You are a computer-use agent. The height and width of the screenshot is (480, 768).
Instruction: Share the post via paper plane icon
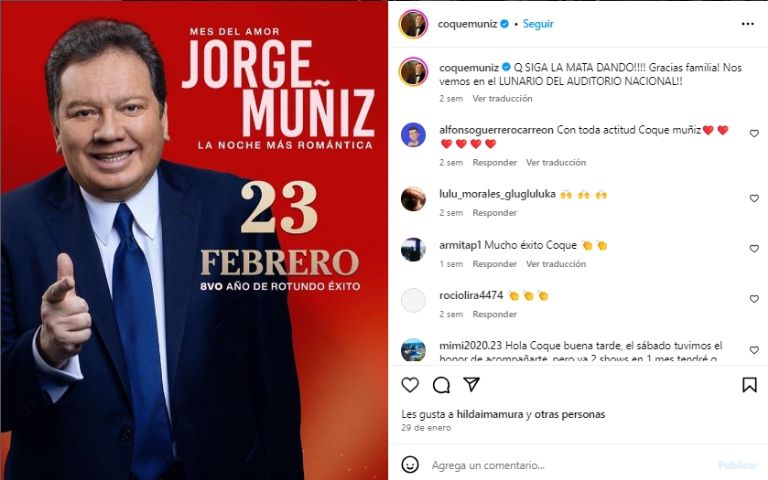pos(471,384)
